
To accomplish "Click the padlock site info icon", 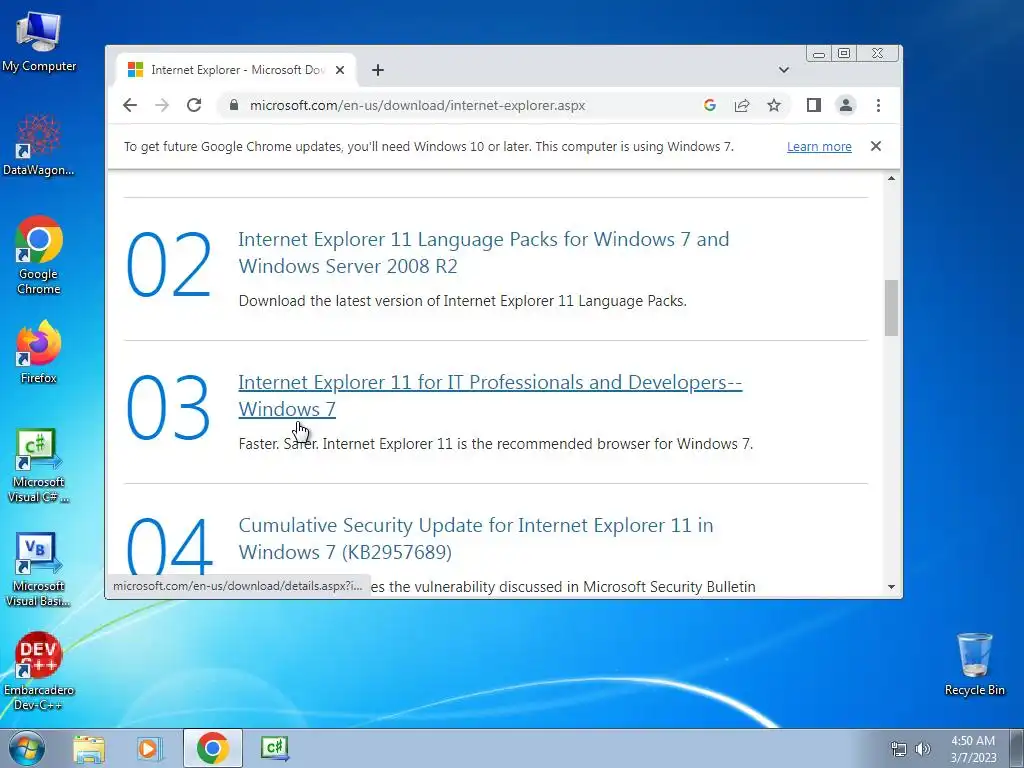I will pos(234,105).
